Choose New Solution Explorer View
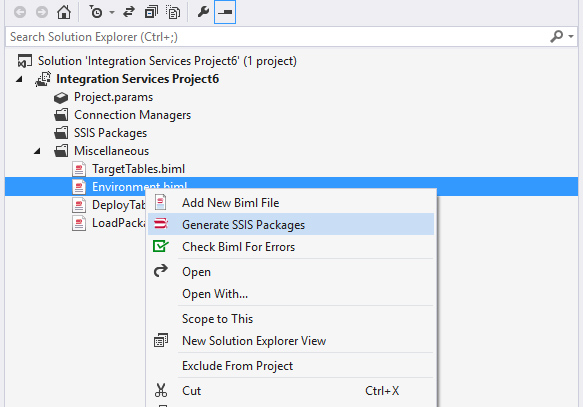 [291, 340]
